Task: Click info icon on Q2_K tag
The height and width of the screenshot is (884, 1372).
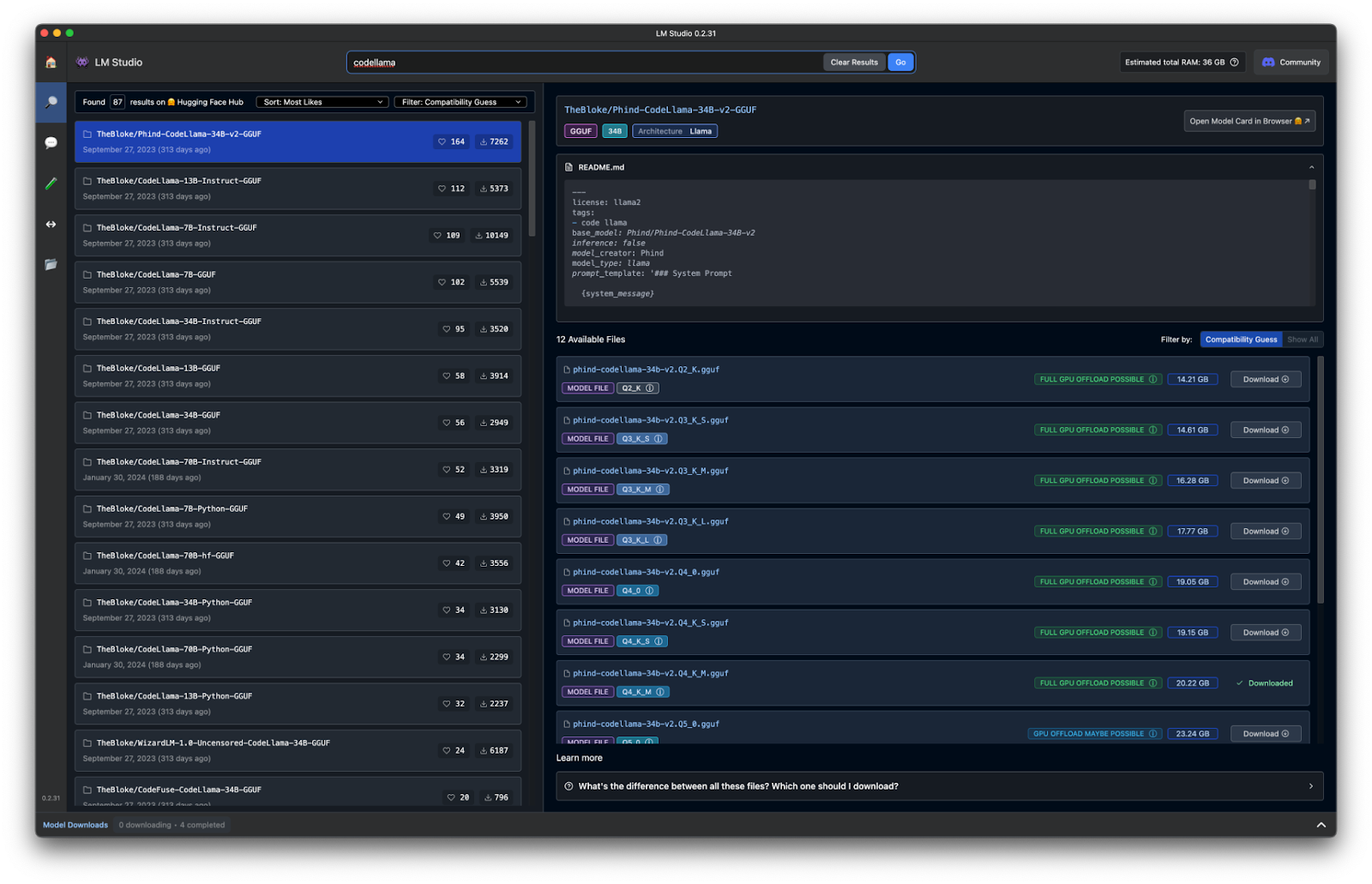Action: tap(650, 388)
